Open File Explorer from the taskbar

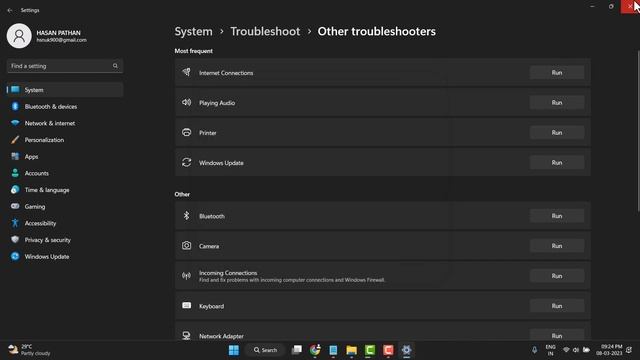pyautogui.click(x=351, y=350)
